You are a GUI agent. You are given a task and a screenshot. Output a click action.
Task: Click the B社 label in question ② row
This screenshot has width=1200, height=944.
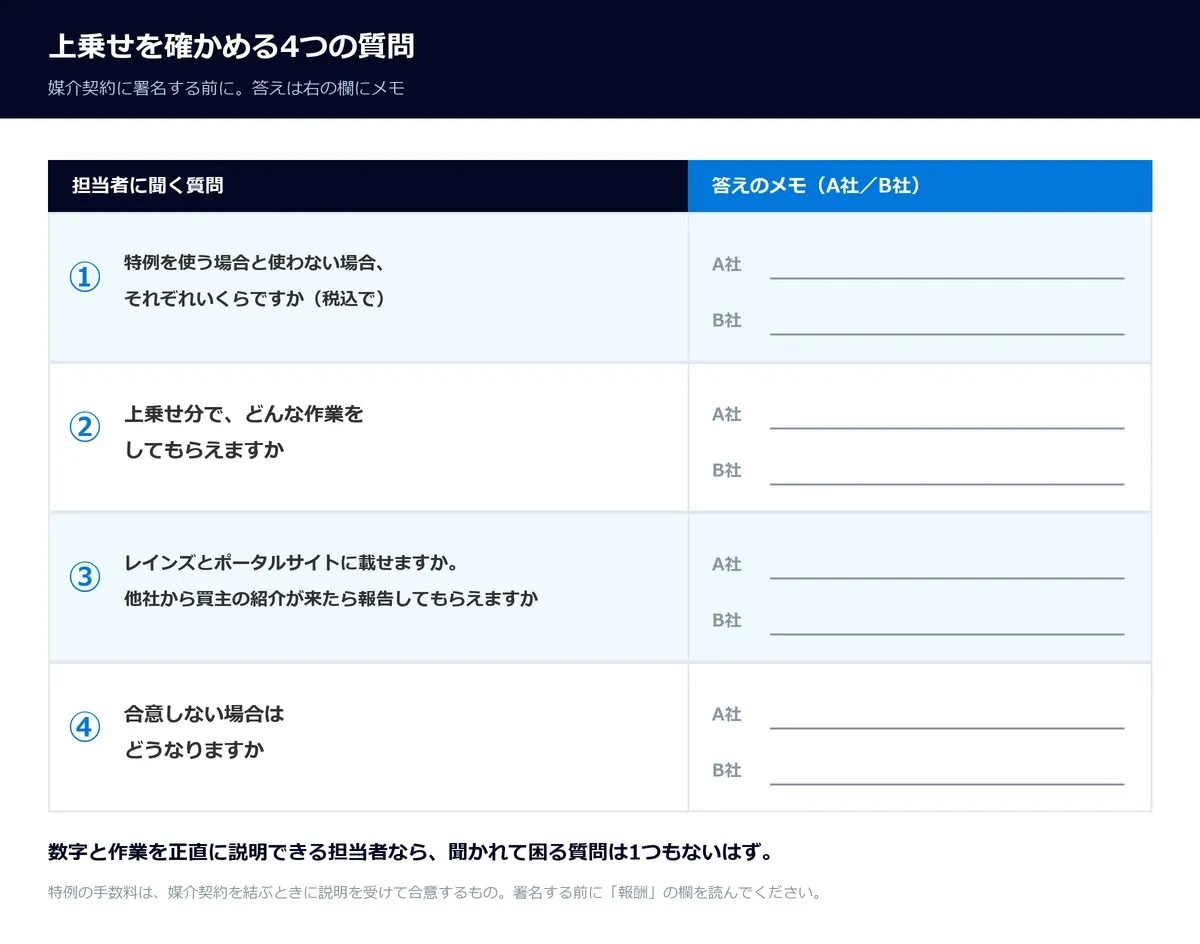[x=727, y=470]
